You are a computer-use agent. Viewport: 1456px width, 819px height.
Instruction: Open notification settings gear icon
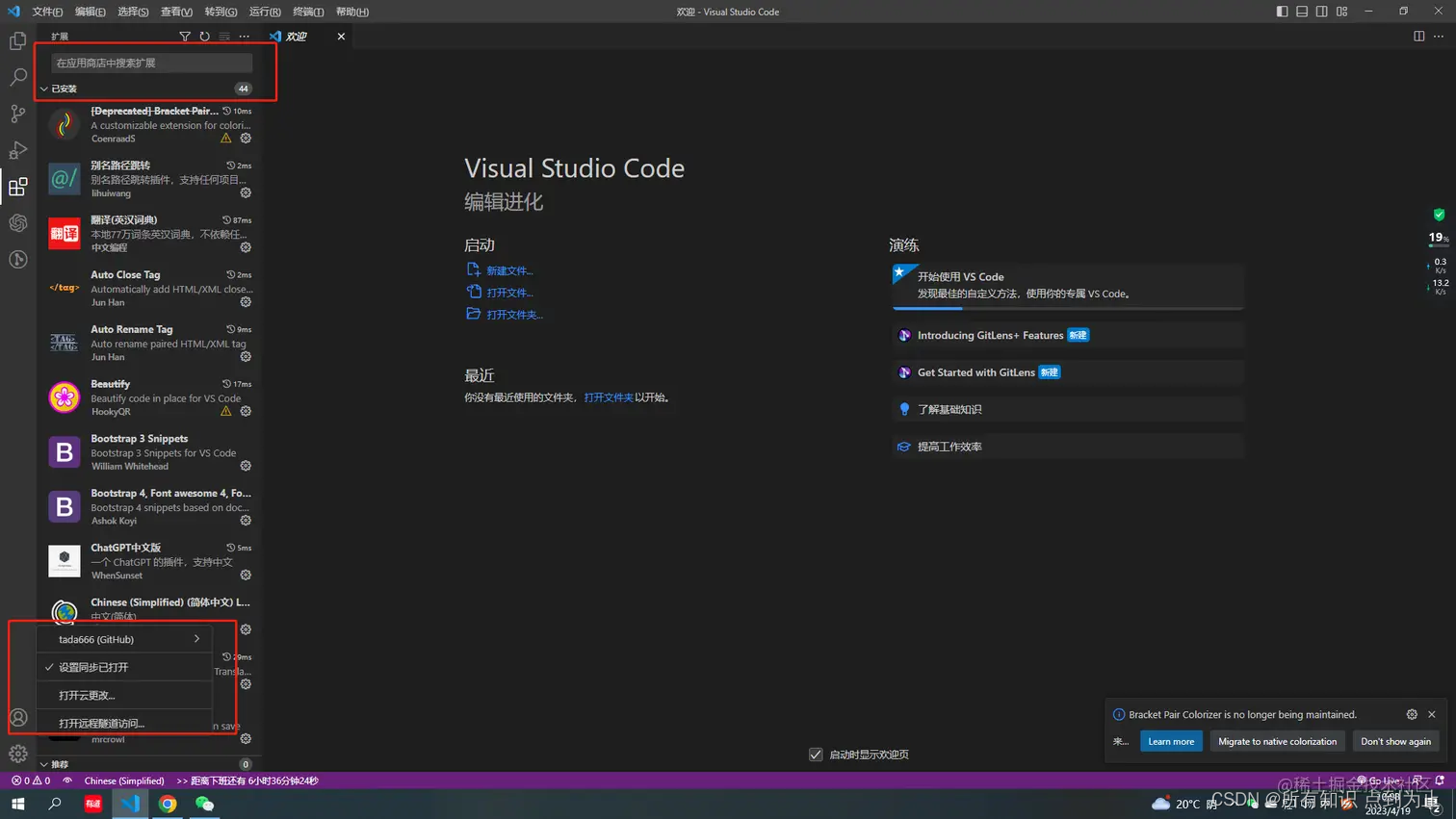pyautogui.click(x=1412, y=714)
